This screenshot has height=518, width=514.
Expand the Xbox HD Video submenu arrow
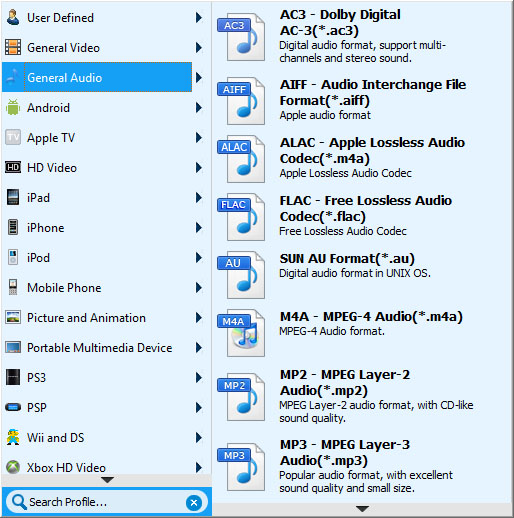click(x=199, y=467)
